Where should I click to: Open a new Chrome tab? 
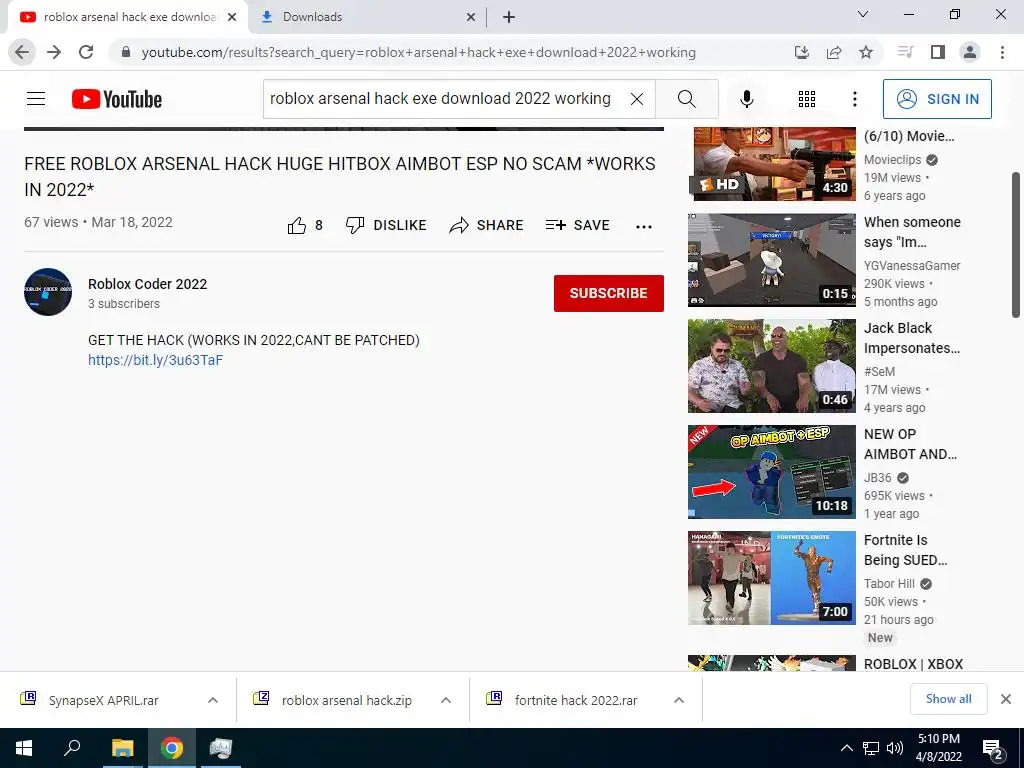pos(509,17)
